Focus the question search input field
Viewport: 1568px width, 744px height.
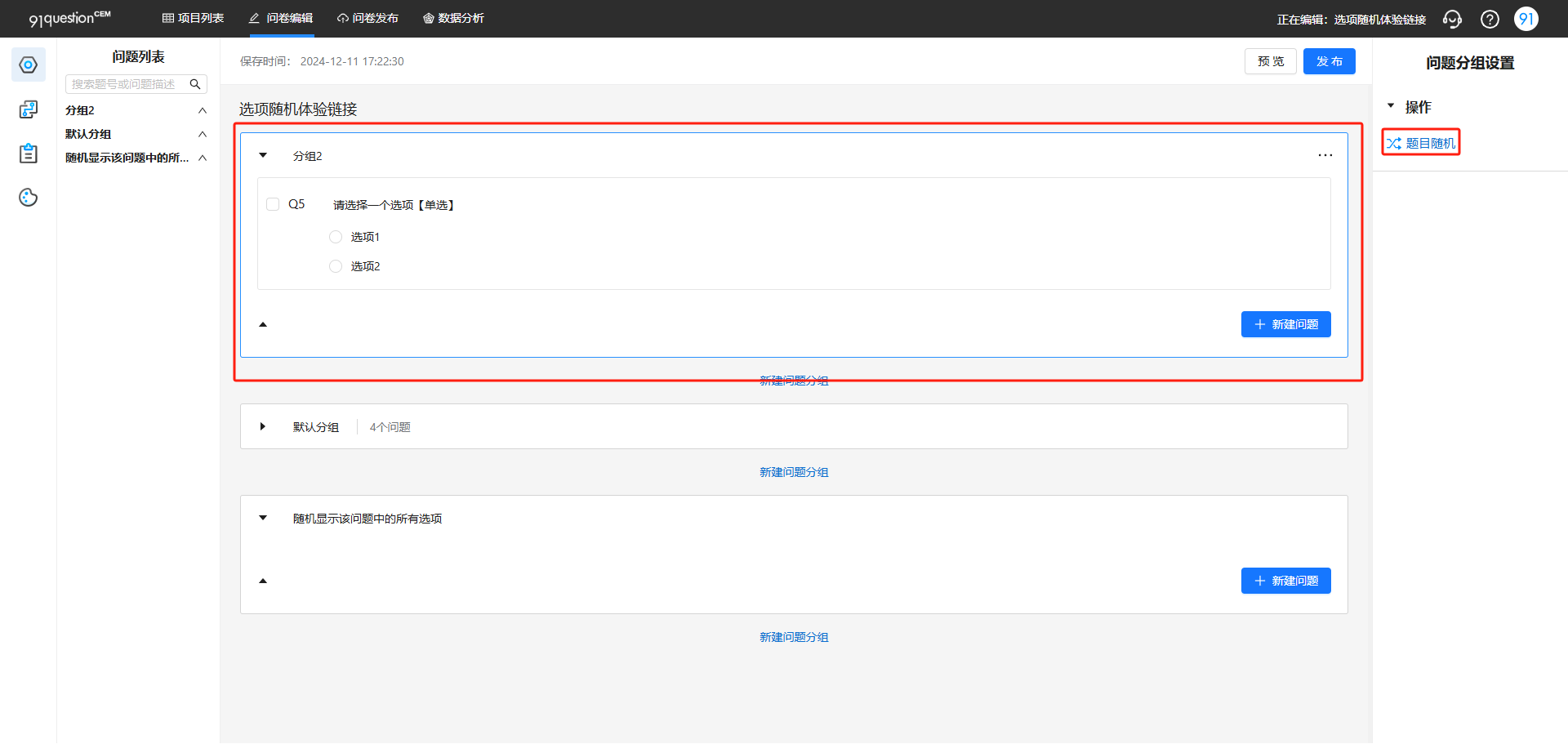click(127, 84)
